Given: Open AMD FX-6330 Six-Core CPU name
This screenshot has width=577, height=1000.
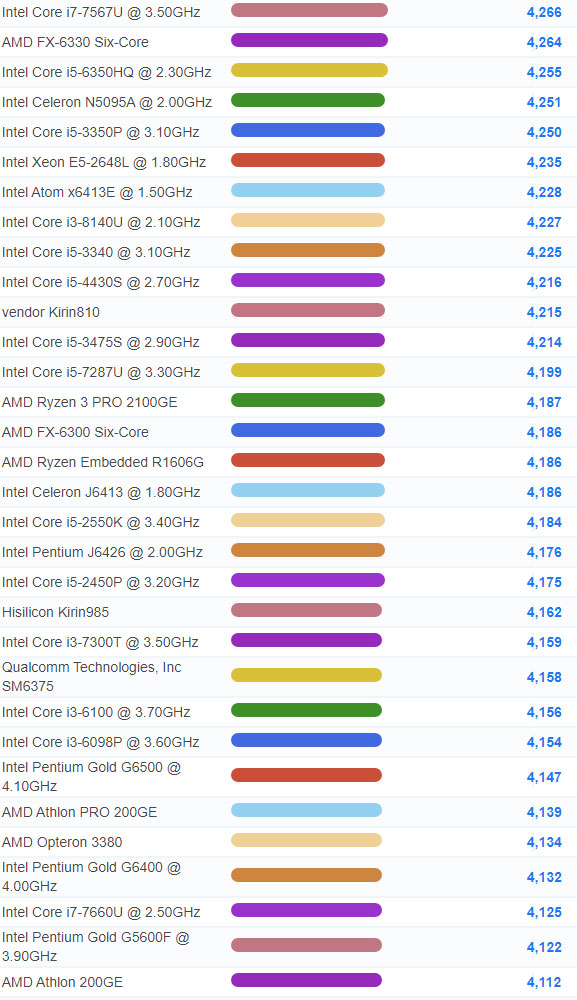Looking at the screenshot, I should [75, 42].
